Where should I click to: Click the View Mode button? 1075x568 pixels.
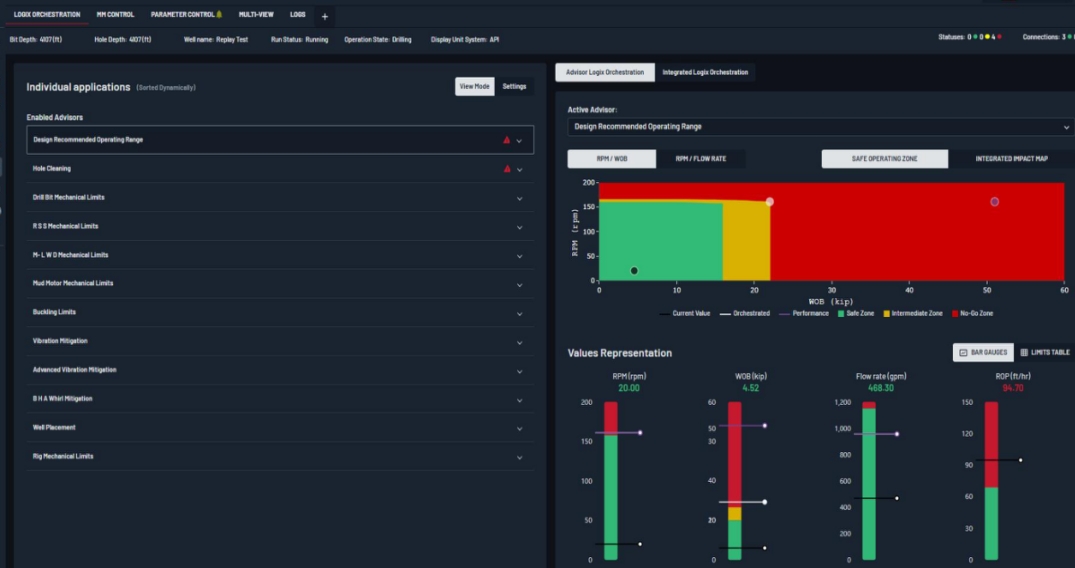(474, 87)
